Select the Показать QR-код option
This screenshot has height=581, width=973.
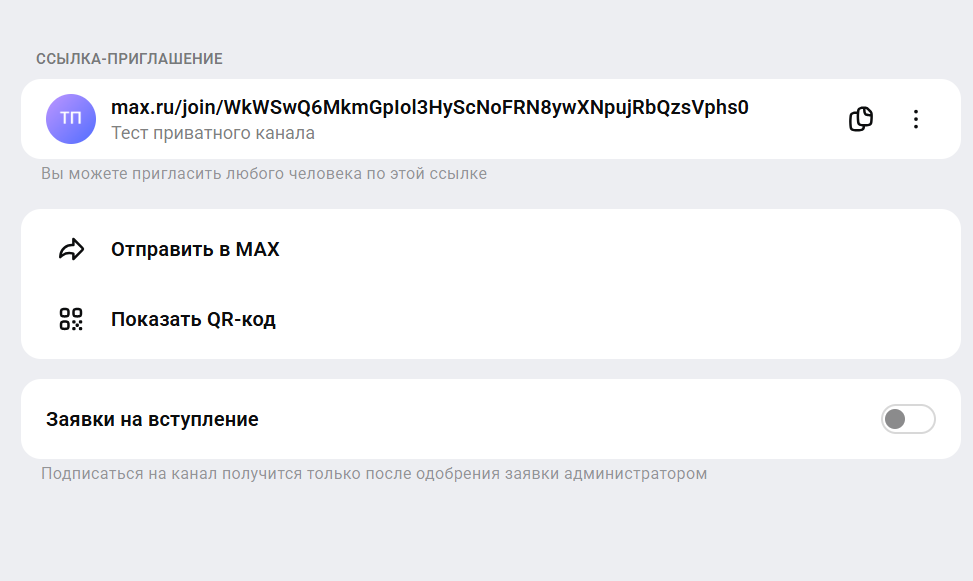[x=194, y=319]
